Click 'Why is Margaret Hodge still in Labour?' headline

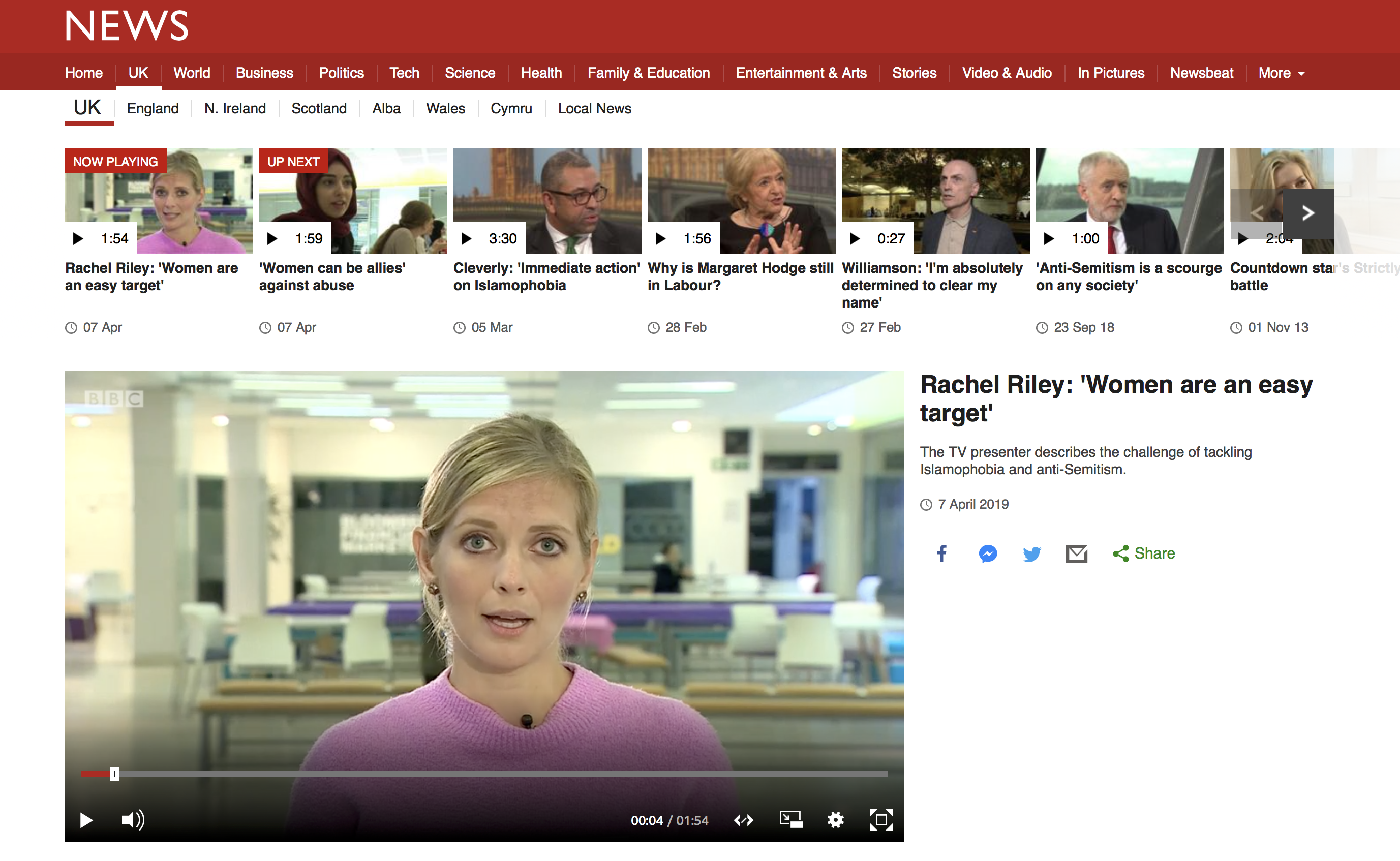coord(741,276)
